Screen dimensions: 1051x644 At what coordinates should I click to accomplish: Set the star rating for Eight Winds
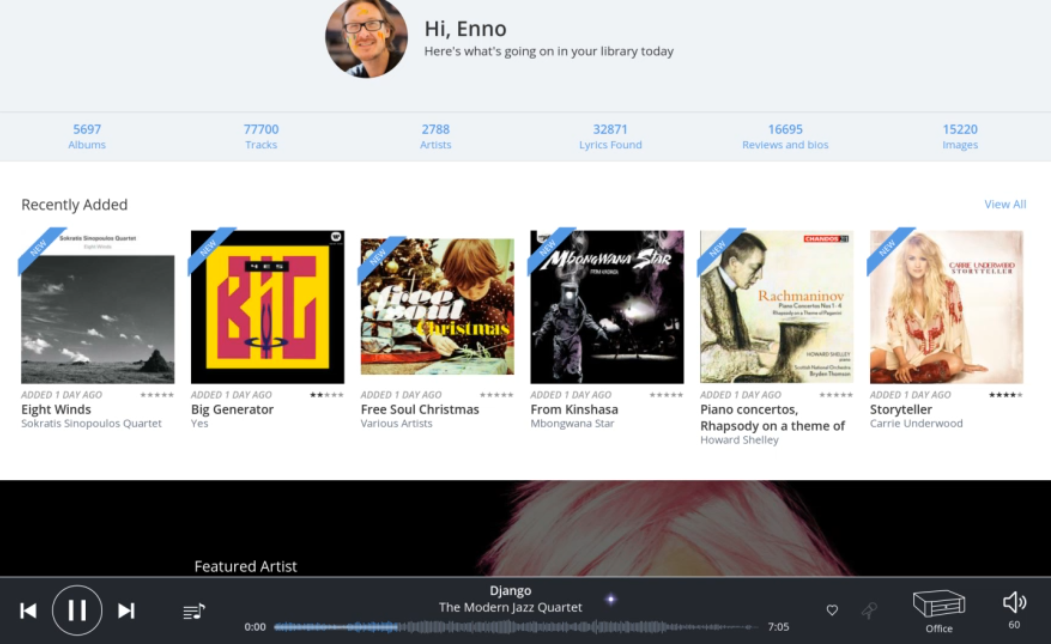pos(157,395)
